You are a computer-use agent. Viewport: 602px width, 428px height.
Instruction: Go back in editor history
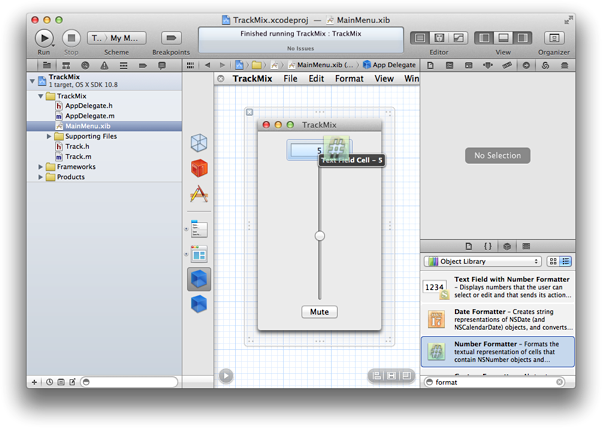tap(207, 65)
